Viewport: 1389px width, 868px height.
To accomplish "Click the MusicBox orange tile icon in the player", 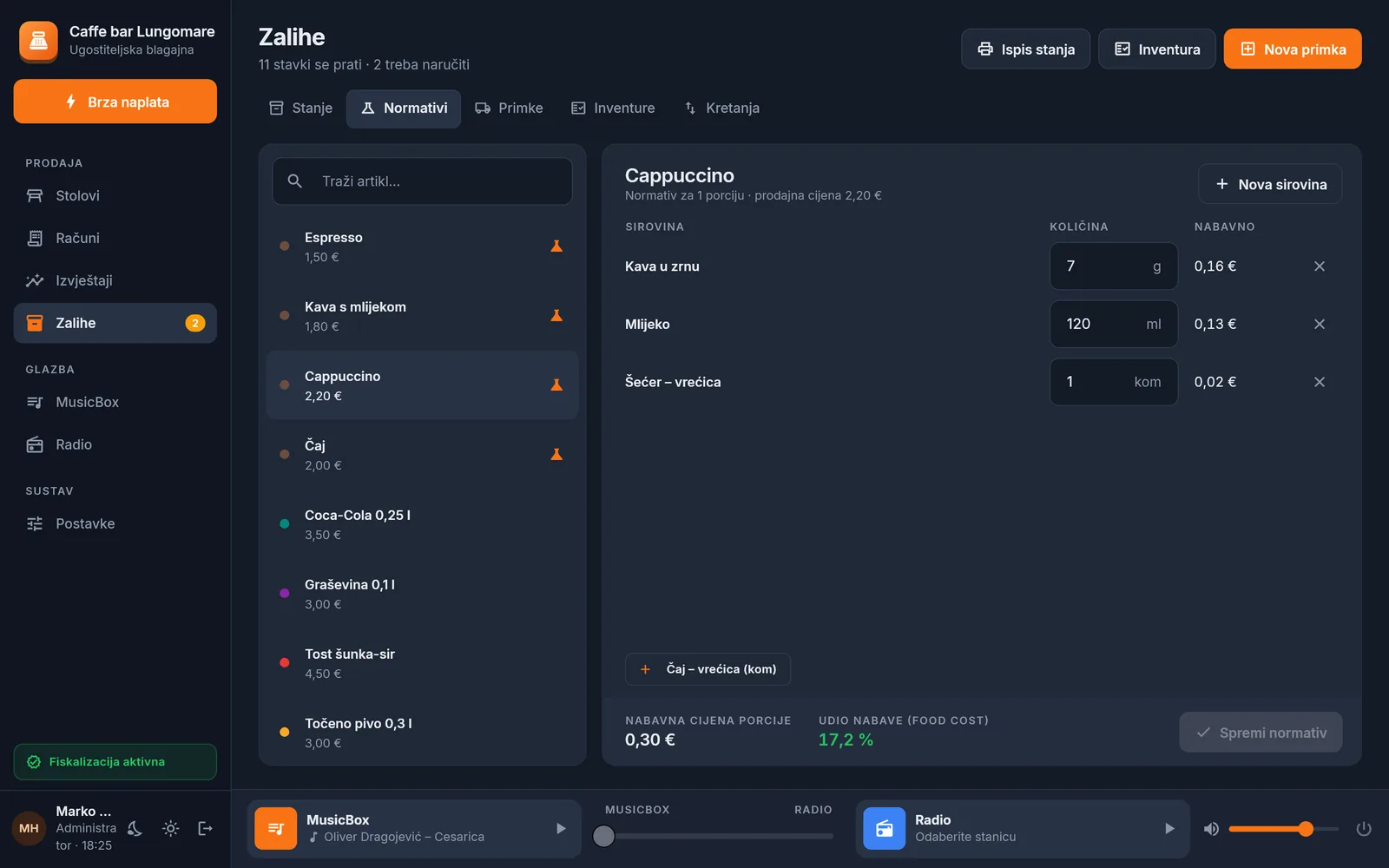I will pos(276,829).
